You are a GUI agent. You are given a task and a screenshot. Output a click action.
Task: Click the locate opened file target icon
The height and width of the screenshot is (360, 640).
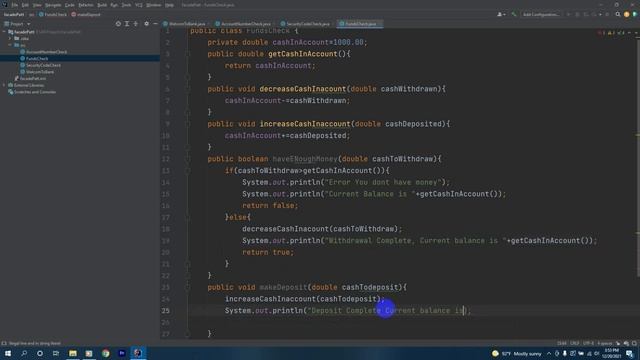click(118, 24)
